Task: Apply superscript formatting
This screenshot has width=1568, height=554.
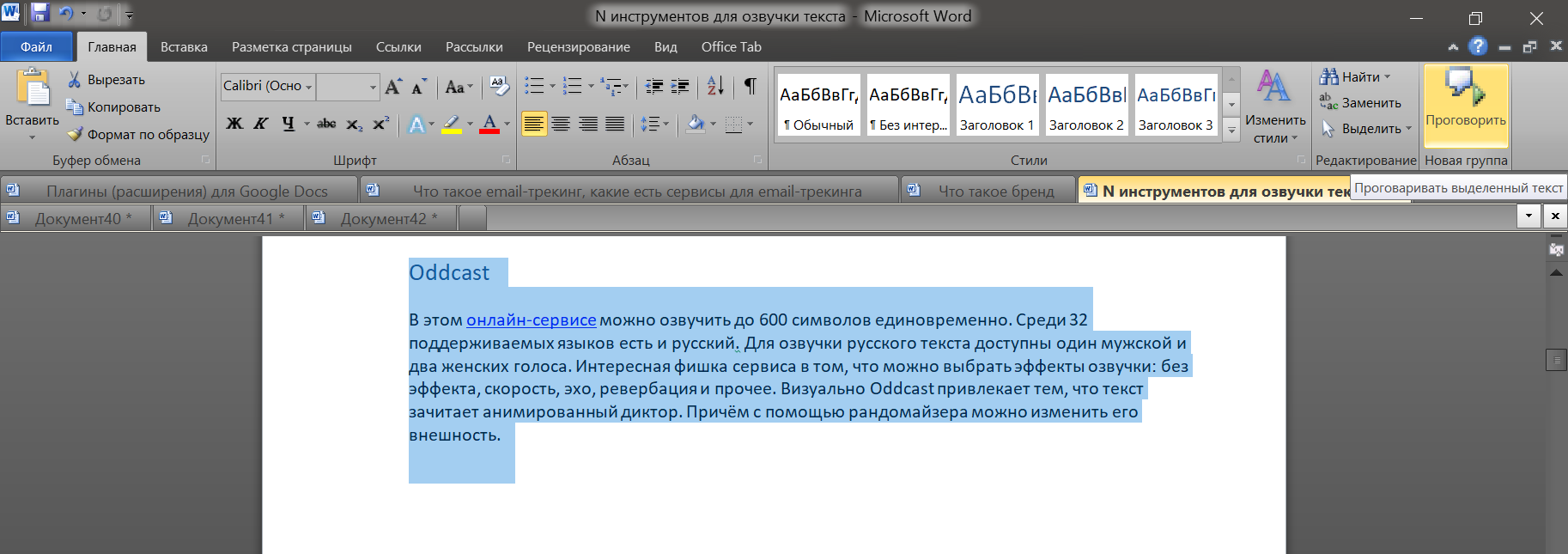Action: point(380,124)
